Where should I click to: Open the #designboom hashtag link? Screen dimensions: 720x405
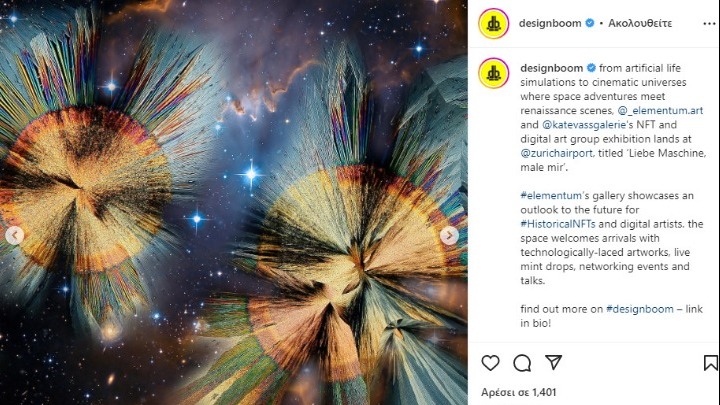(x=640, y=309)
